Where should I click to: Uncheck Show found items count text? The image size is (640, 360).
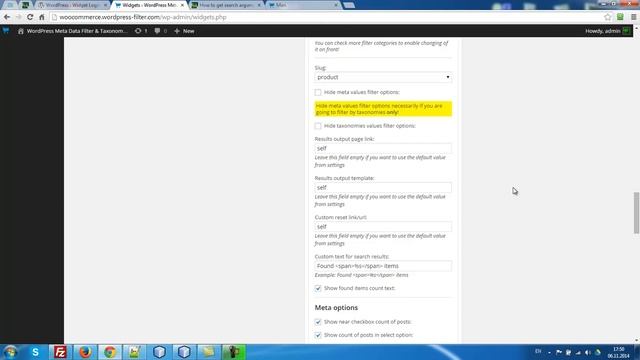(x=318, y=288)
